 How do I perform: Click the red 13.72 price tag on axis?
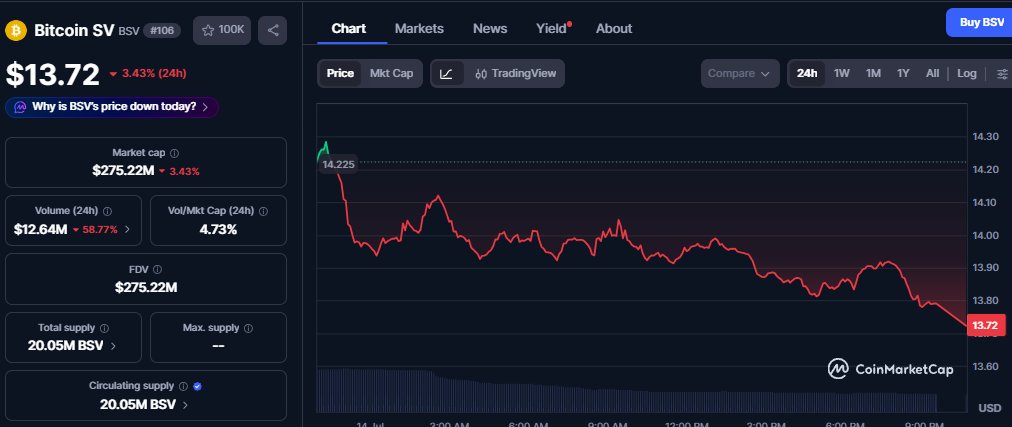[985, 326]
